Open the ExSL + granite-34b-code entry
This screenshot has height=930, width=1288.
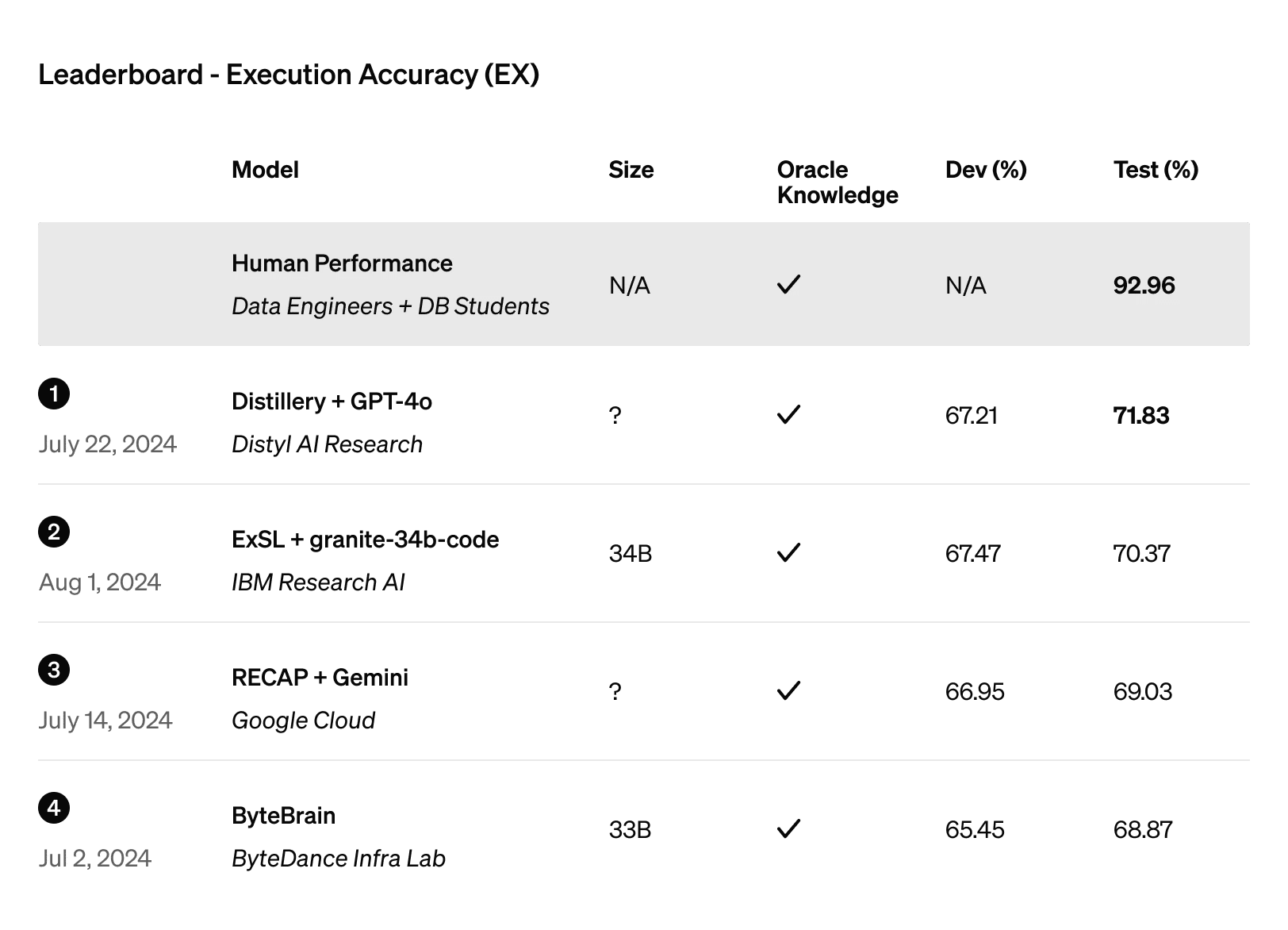[x=365, y=540]
